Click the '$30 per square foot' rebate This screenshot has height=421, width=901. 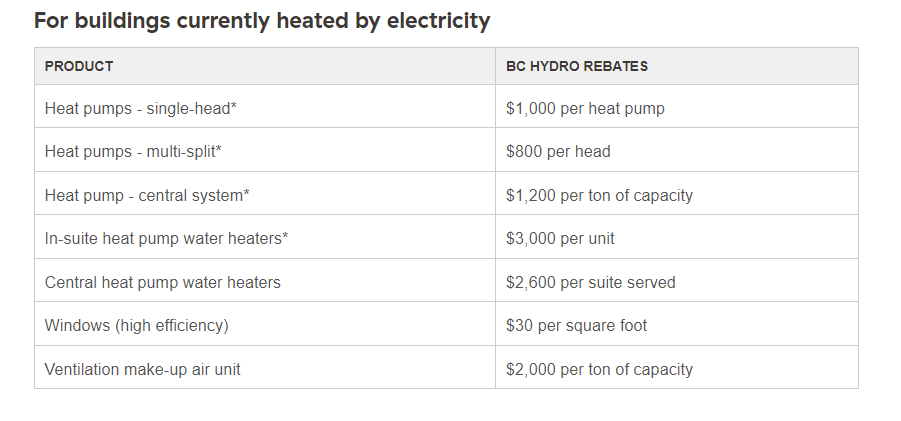(x=576, y=325)
